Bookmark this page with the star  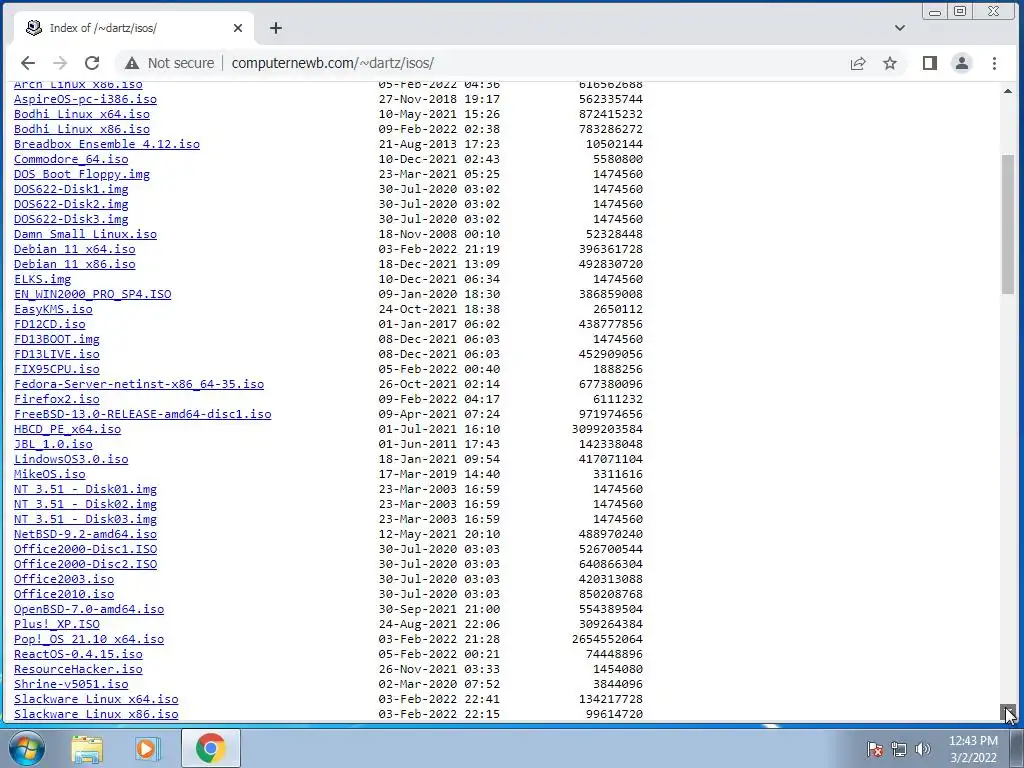[x=889, y=63]
